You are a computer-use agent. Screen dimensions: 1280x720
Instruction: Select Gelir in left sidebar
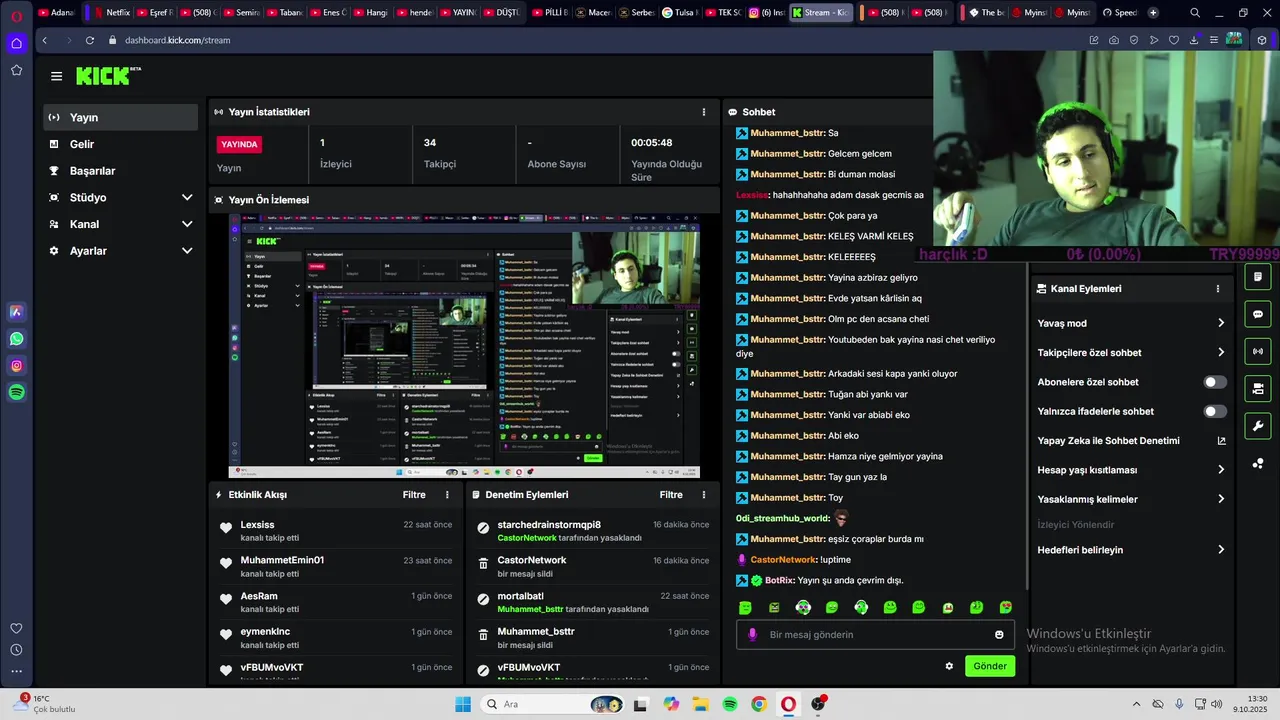click(x=120, y=144)
